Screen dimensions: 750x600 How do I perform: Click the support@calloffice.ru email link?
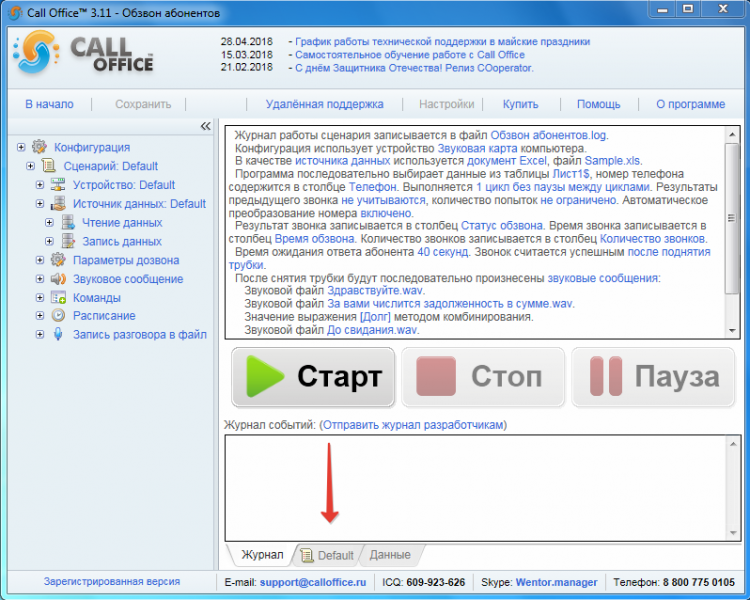tap(313, 582)
